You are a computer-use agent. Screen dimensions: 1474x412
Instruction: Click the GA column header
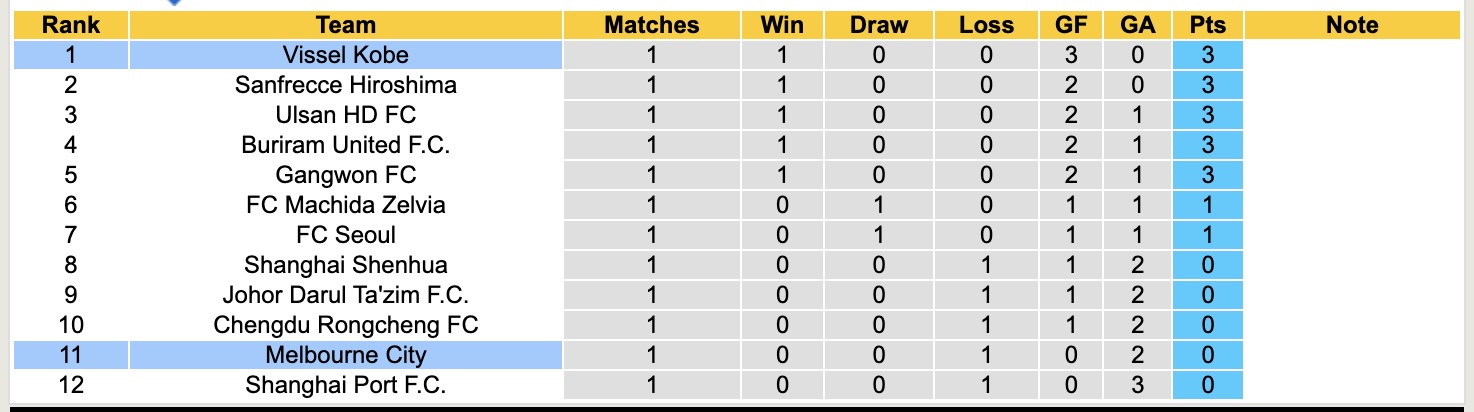[1138, 26]
